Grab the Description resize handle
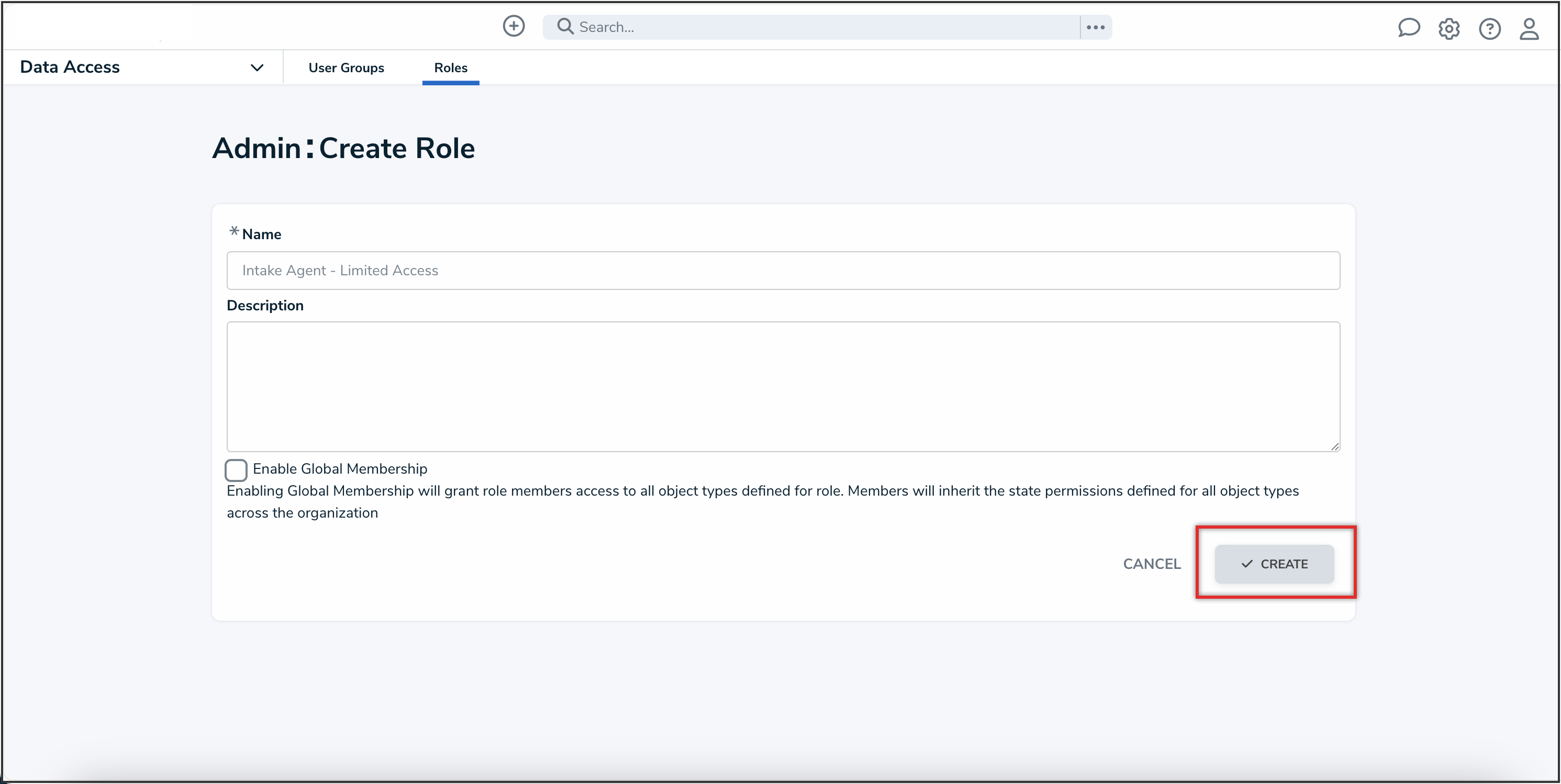Viewport: 1561px width, 784px height. tap(1334, 446)
